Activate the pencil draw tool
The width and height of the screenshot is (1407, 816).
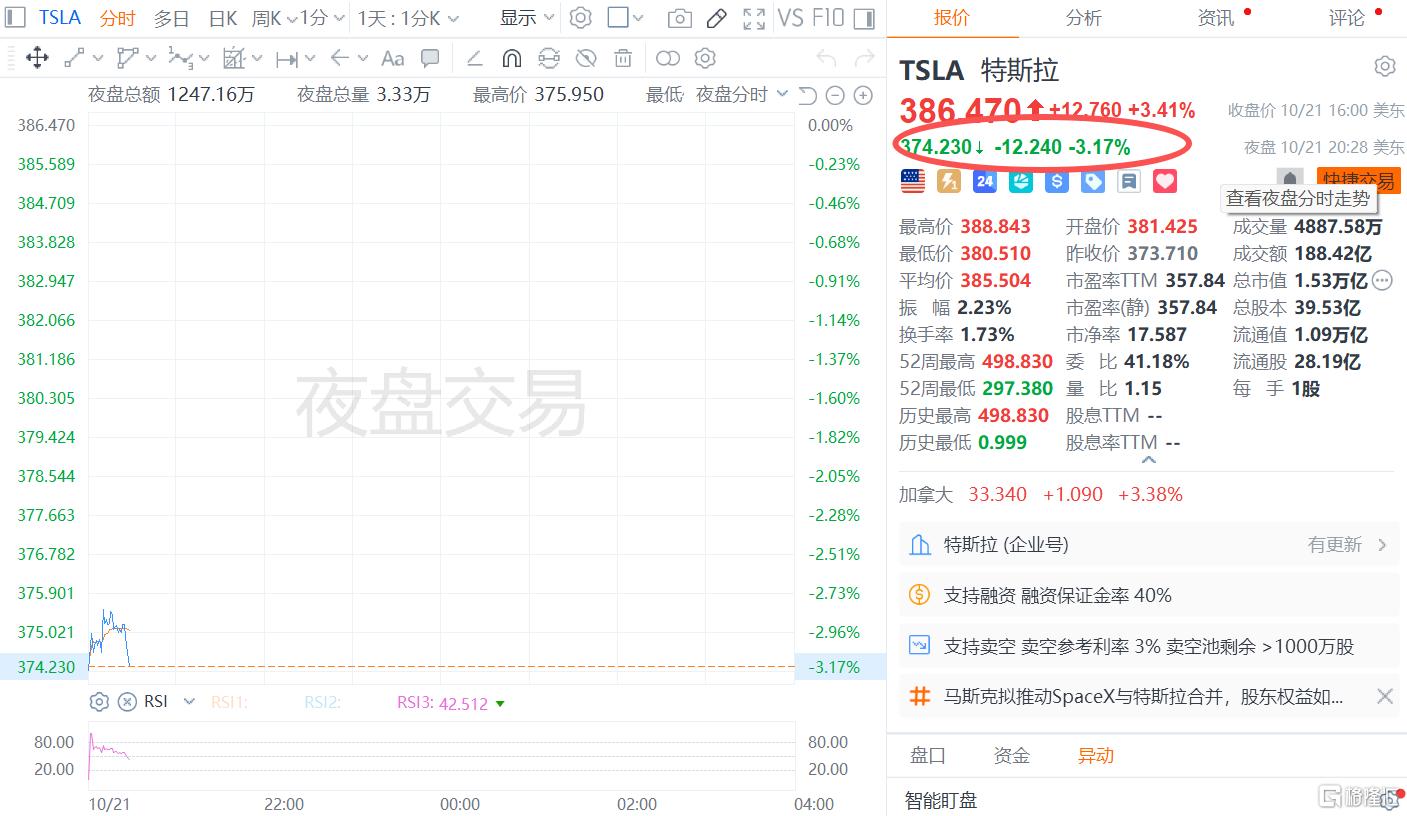click(716, 18)
